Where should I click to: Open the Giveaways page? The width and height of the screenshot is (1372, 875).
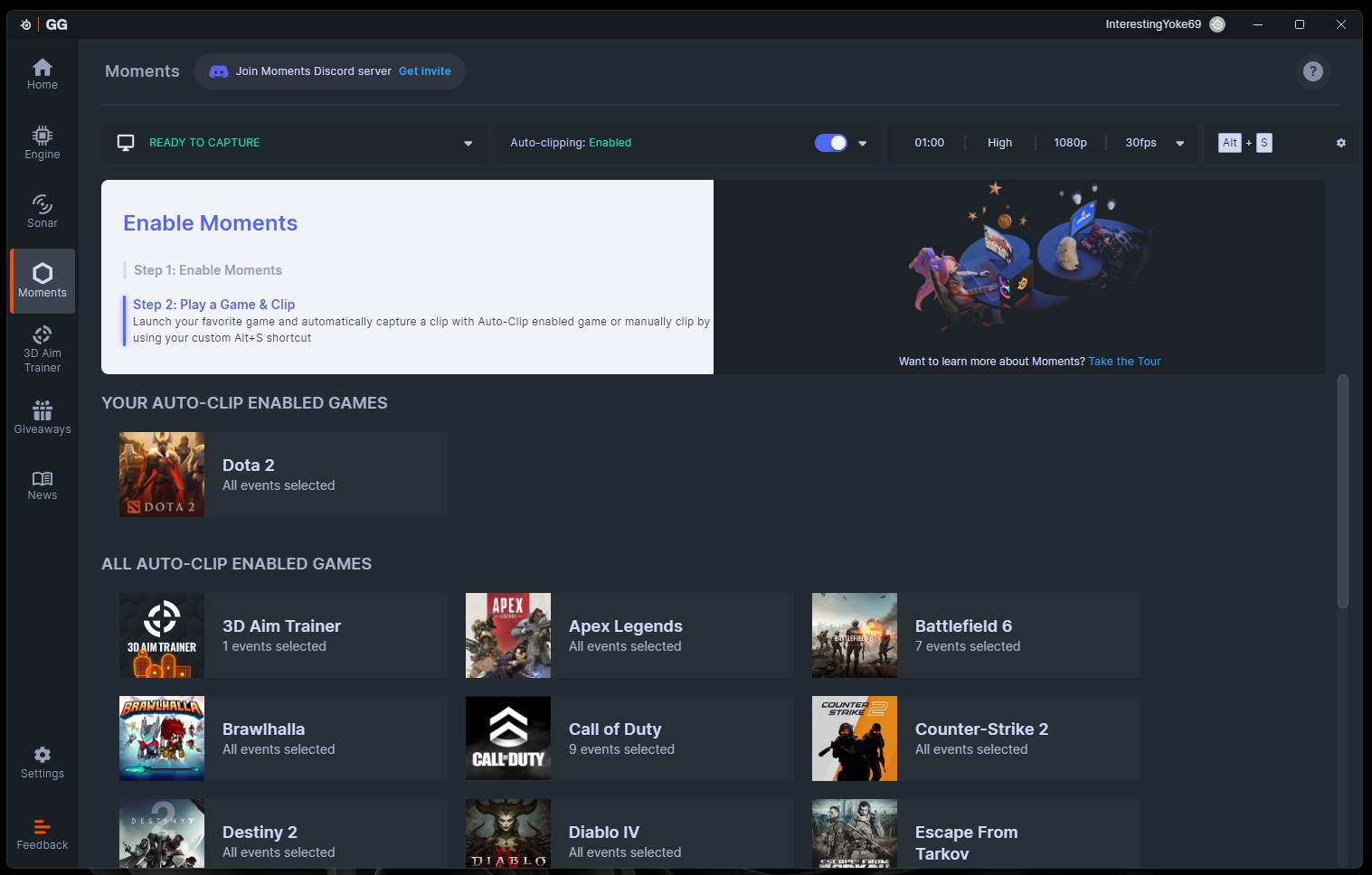(x=43, y=418)
